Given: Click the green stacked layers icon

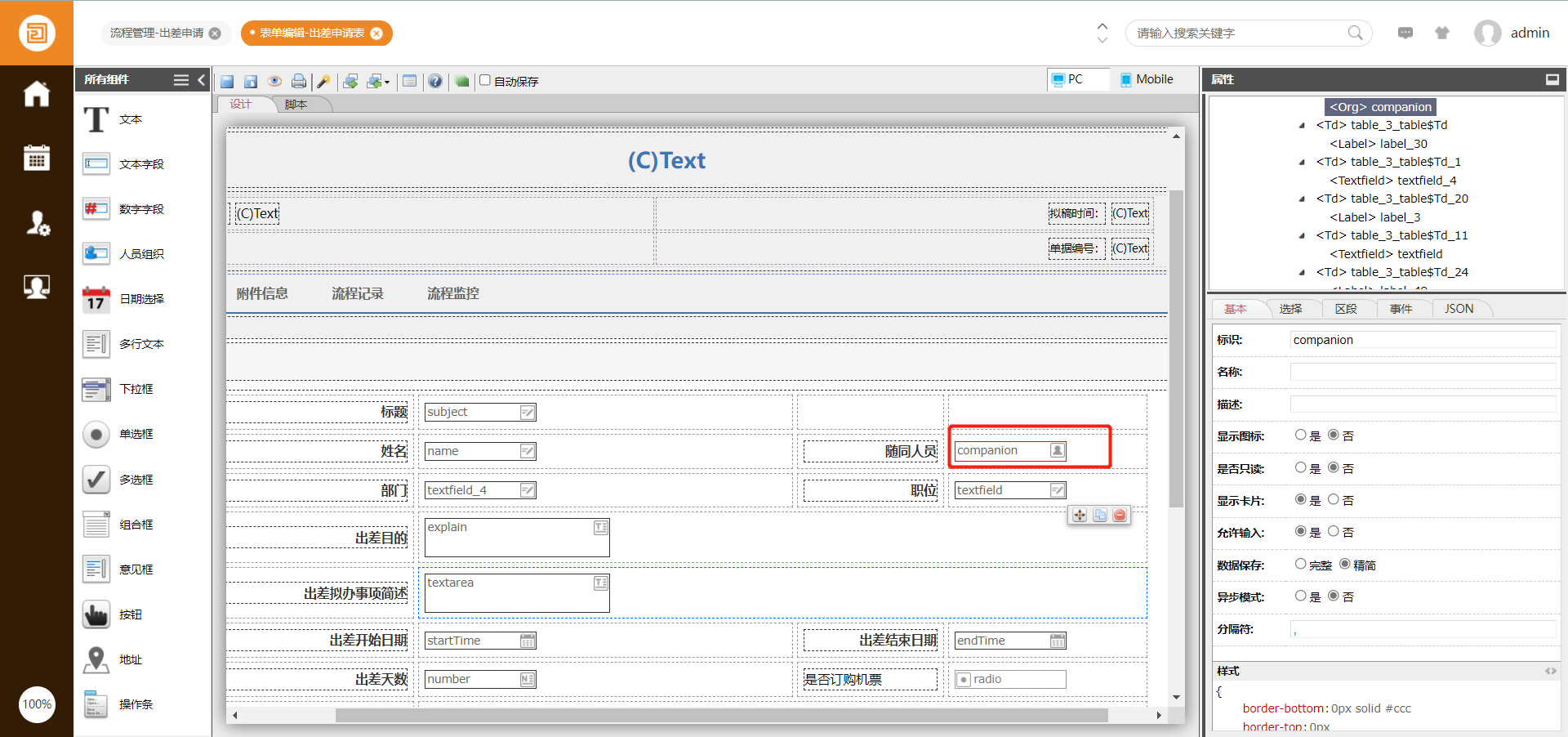Looking at the screenshot, I should [462, 81].
